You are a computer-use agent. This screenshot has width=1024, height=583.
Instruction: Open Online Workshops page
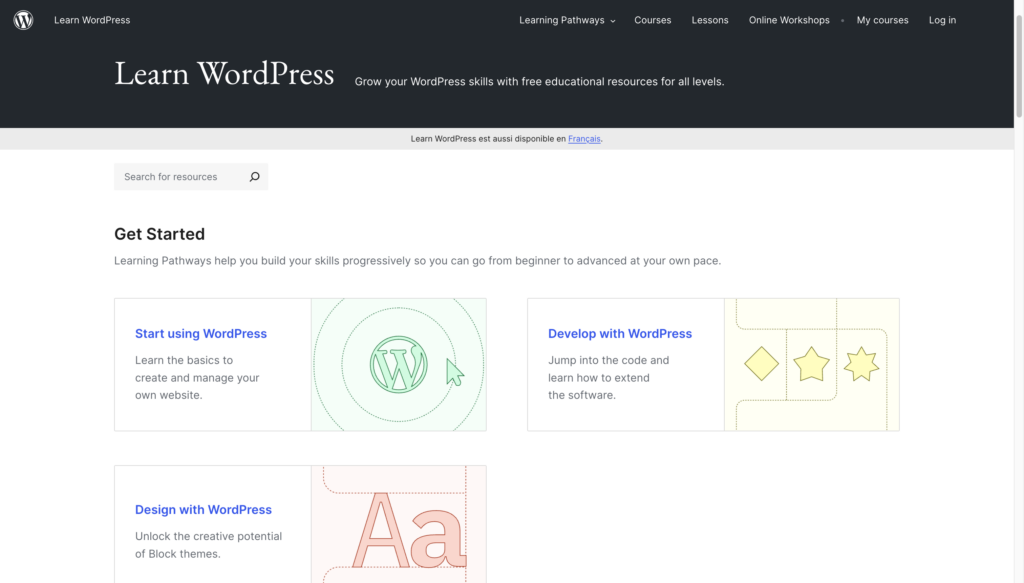[789, 20]
